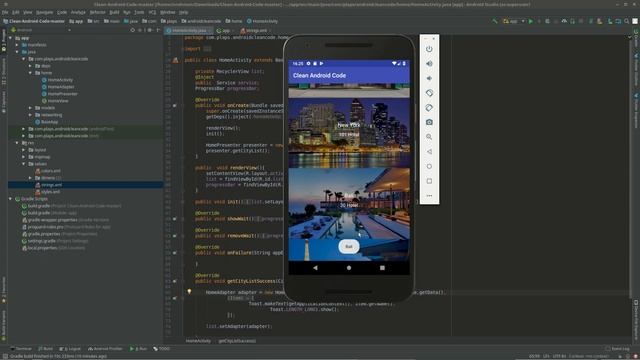Viewport: 640px width, 360px height.
Task: Click emulator sidebar overview square
Action: pos(429,181)
